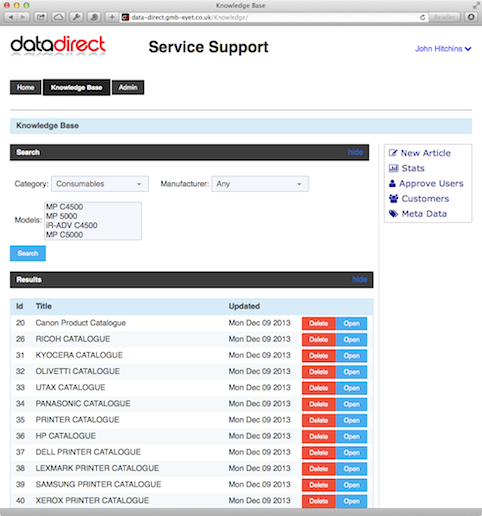This screenshot has height=516, width=482.
Task: Open the New Article link
Action: pos(425,153)
